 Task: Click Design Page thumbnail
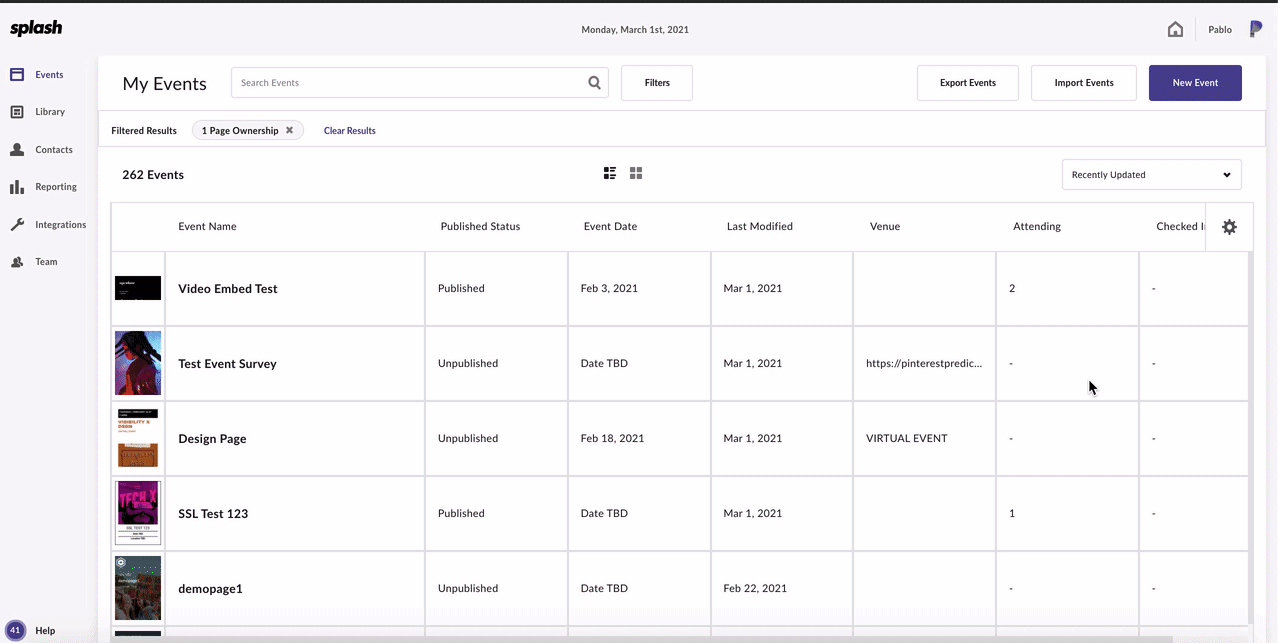pyautogui.click(x=138, y=438)
